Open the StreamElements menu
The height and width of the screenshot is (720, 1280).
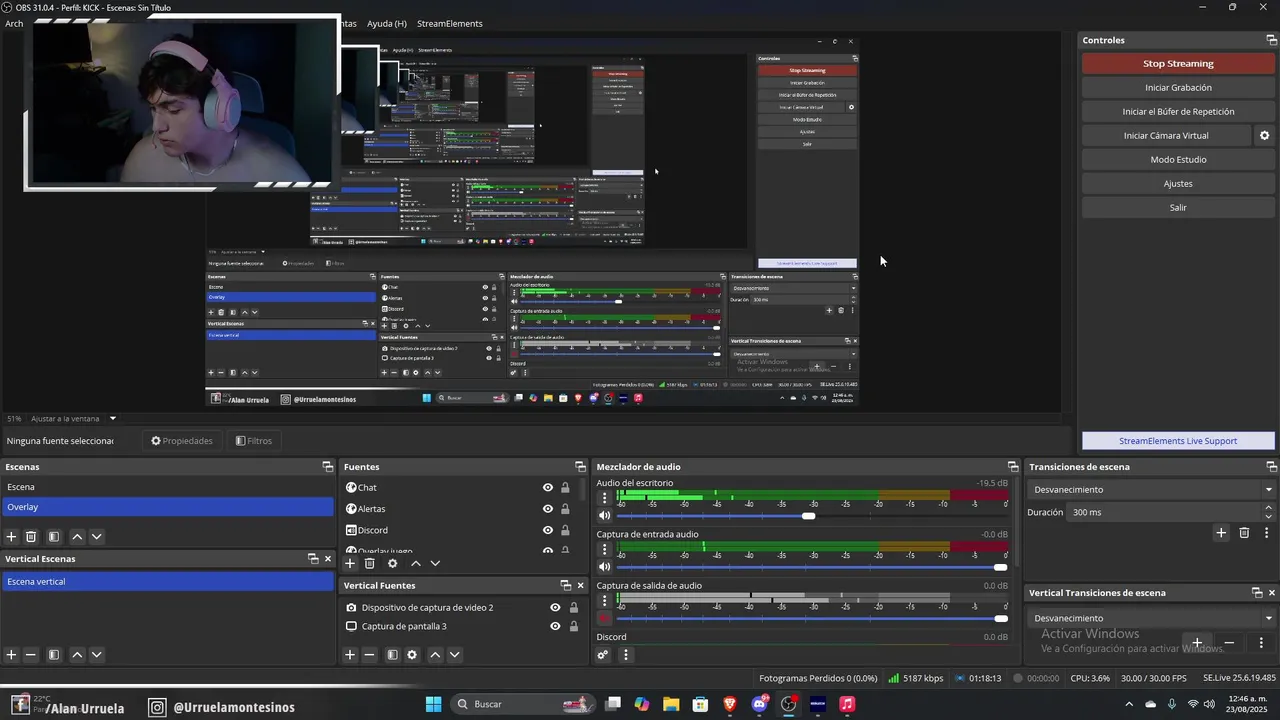449,23
